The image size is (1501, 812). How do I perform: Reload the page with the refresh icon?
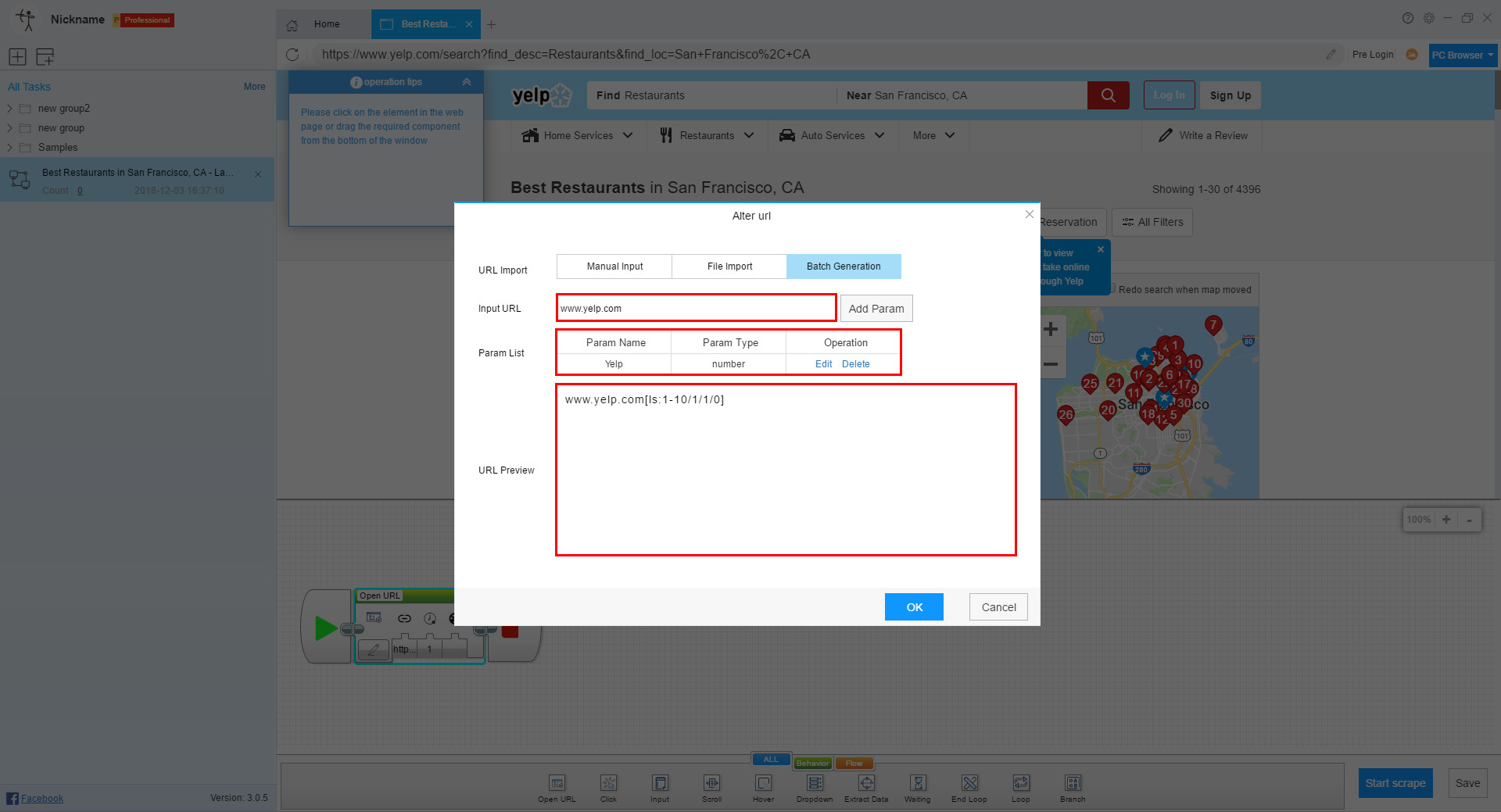click(x=292, y=55)
